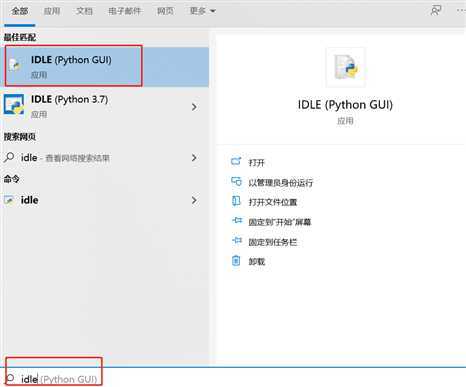Viewport: 466px width, 387px height.
Task: Click the IDLE (Python GUI) result's file icon
Action: click(x=14, y=64)
